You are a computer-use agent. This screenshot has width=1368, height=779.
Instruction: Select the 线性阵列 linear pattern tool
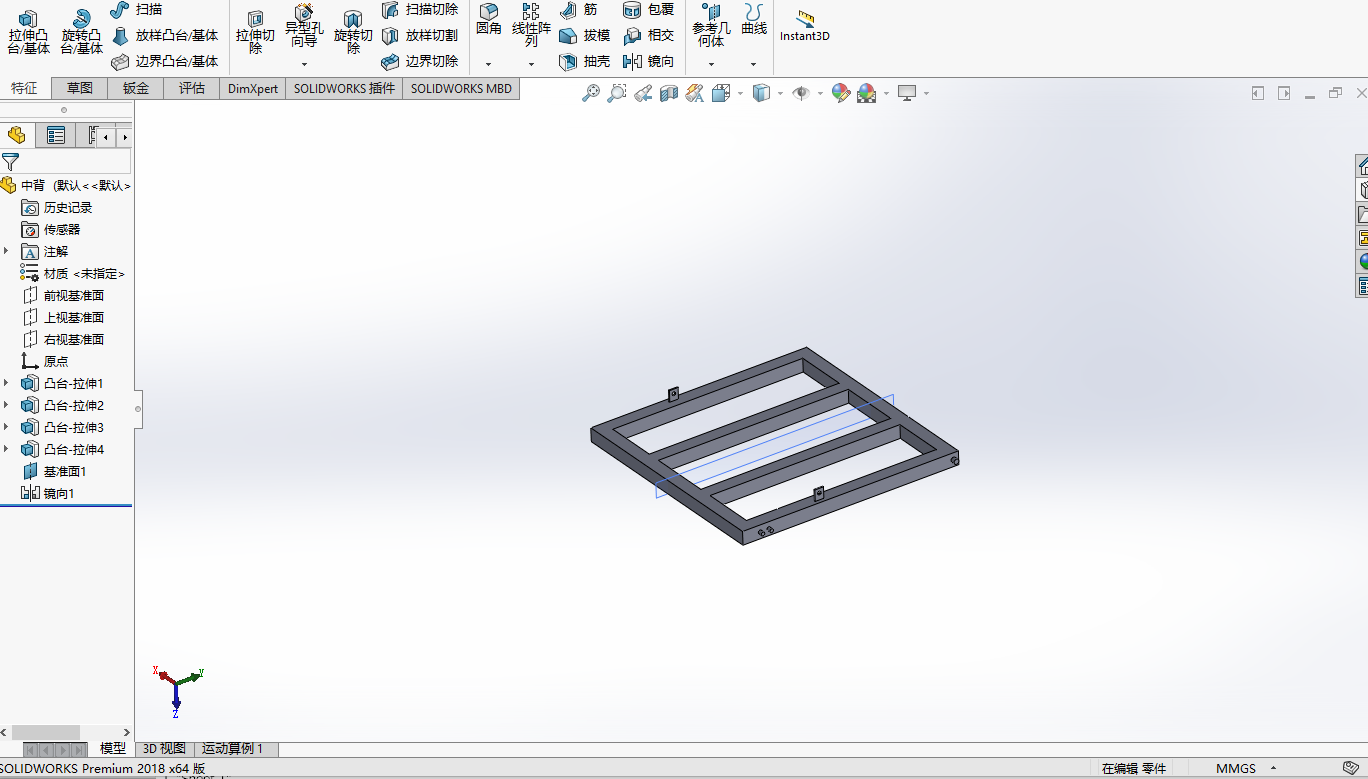(531, 24)
